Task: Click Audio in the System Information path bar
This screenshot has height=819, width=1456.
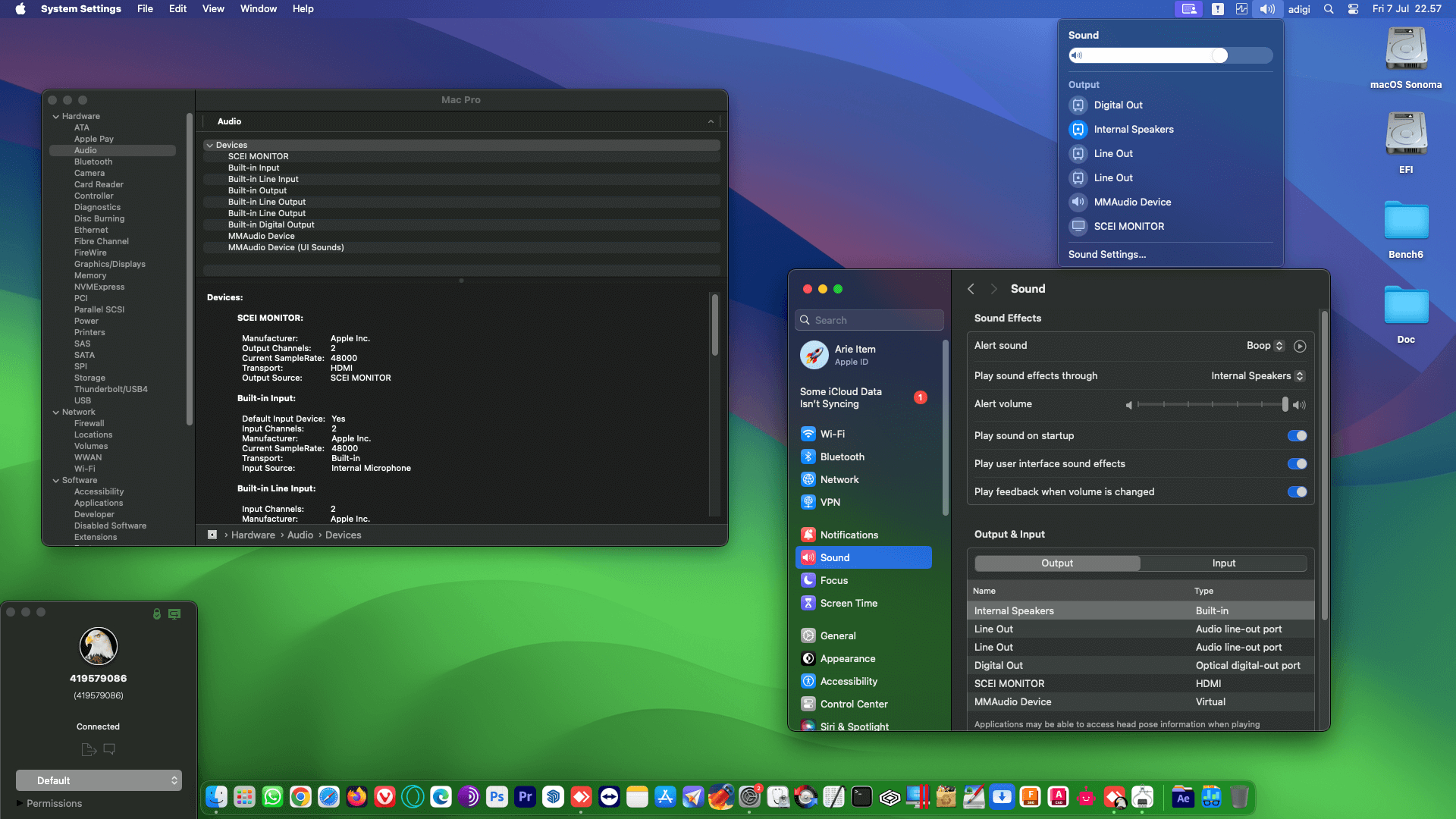Action: point(300,535)
